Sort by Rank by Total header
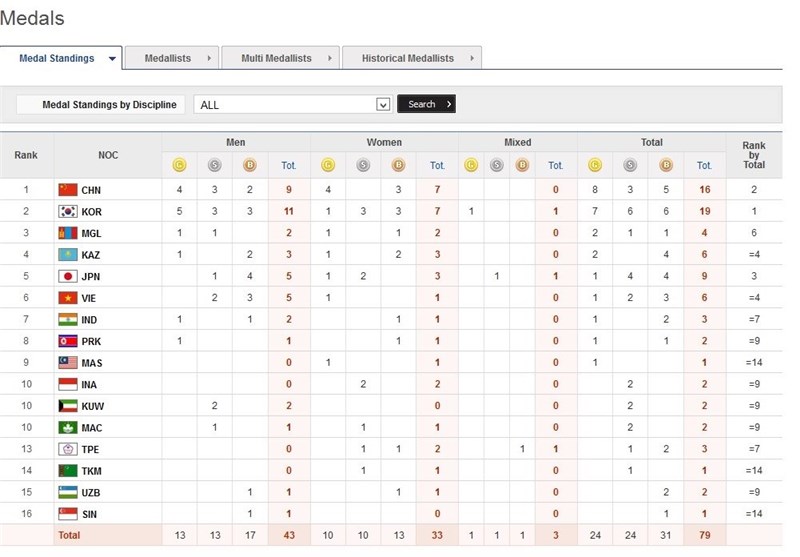The width and height of the screenshot is (800, 557). click(x=753, y=155)
